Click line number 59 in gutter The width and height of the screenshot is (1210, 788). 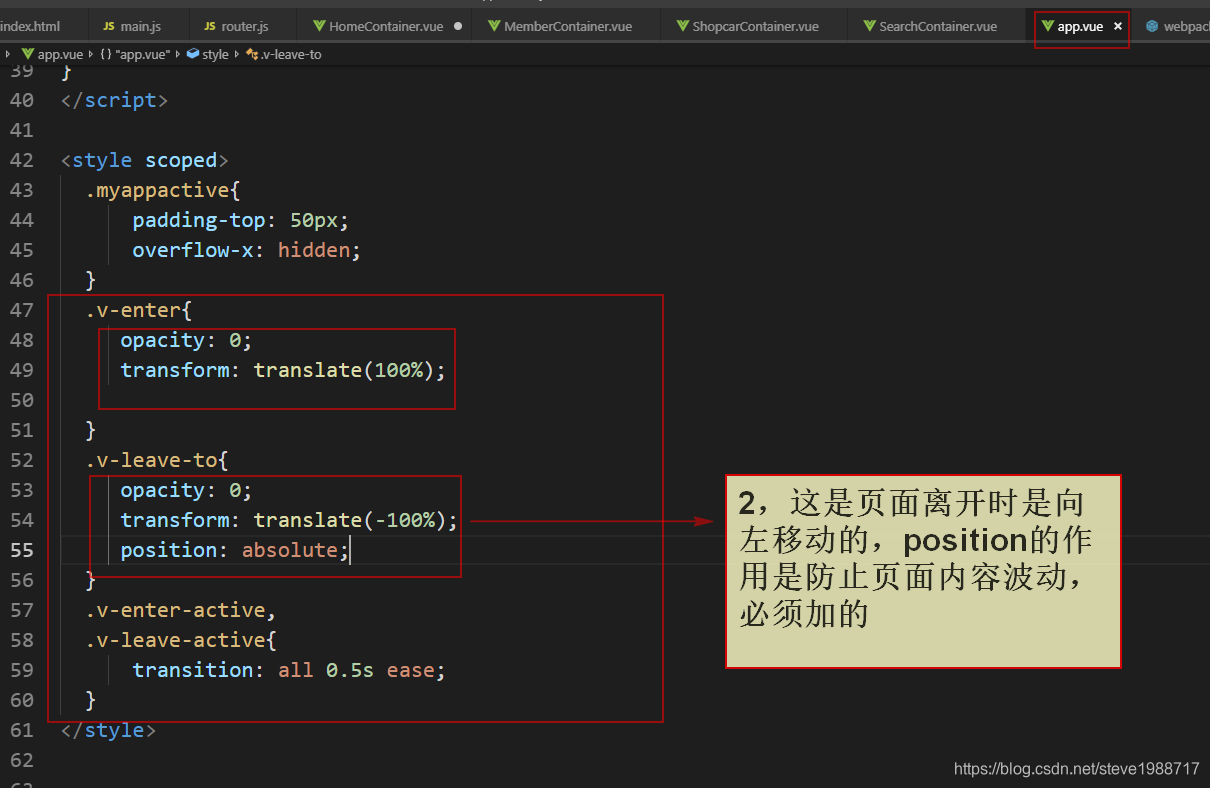(x=22, y=670)
